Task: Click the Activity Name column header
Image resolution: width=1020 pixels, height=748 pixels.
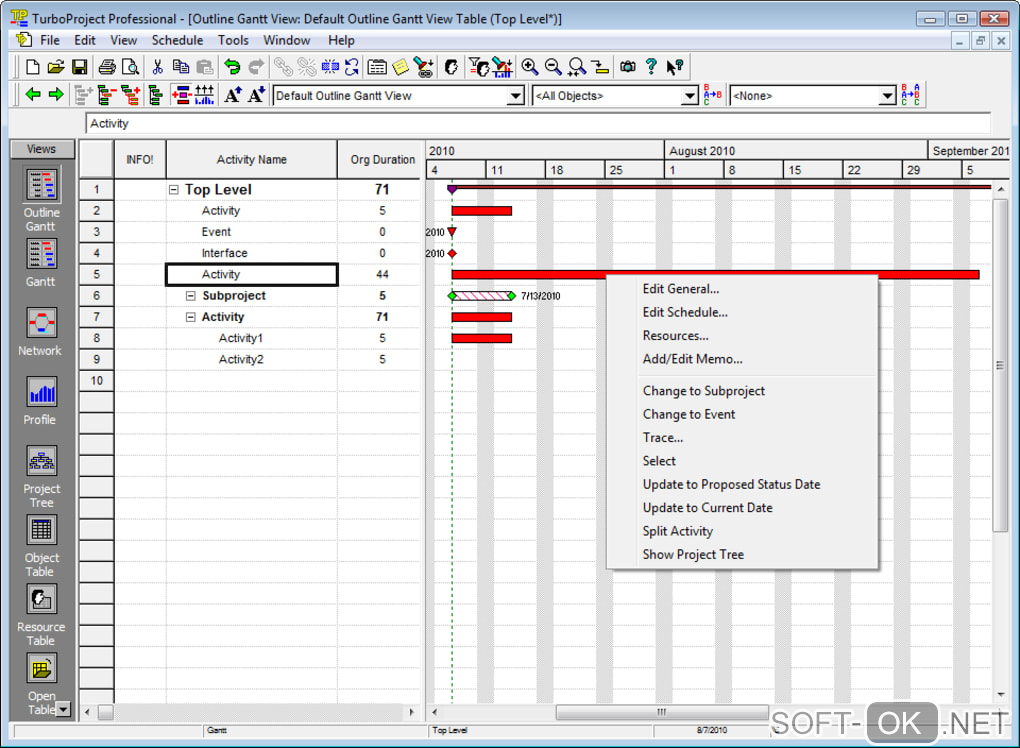Action: 251,159
